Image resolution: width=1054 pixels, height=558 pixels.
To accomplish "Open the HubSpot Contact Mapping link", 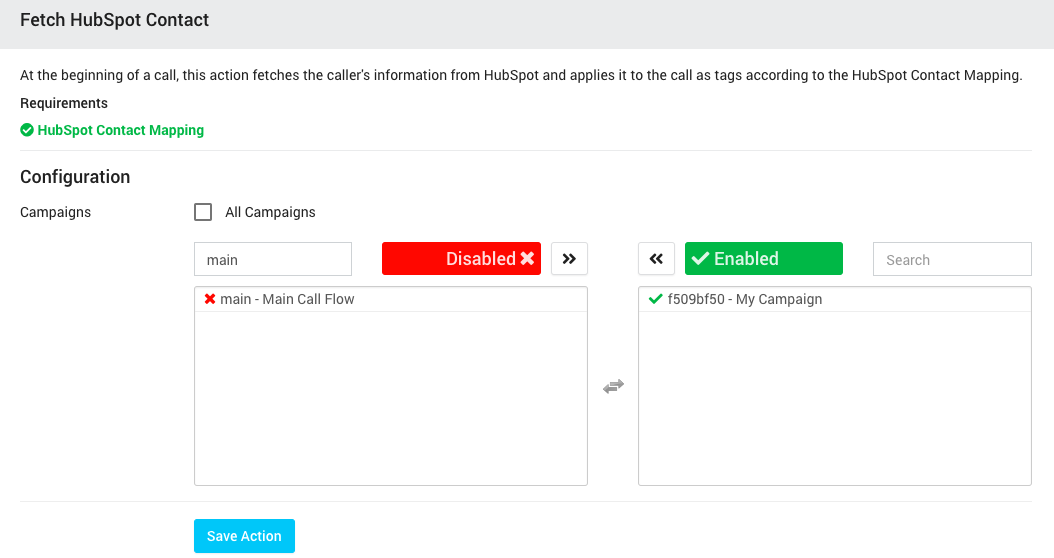I will click(x=120, y=130).
